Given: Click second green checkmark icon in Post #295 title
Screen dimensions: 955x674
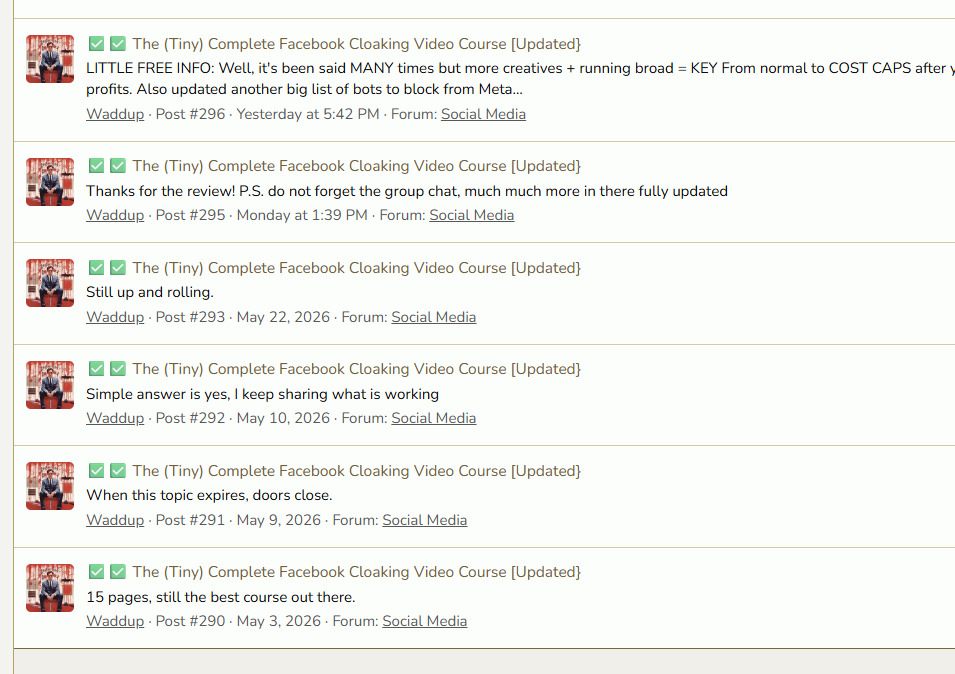Looking at the screenshot, I should [118, 166].
